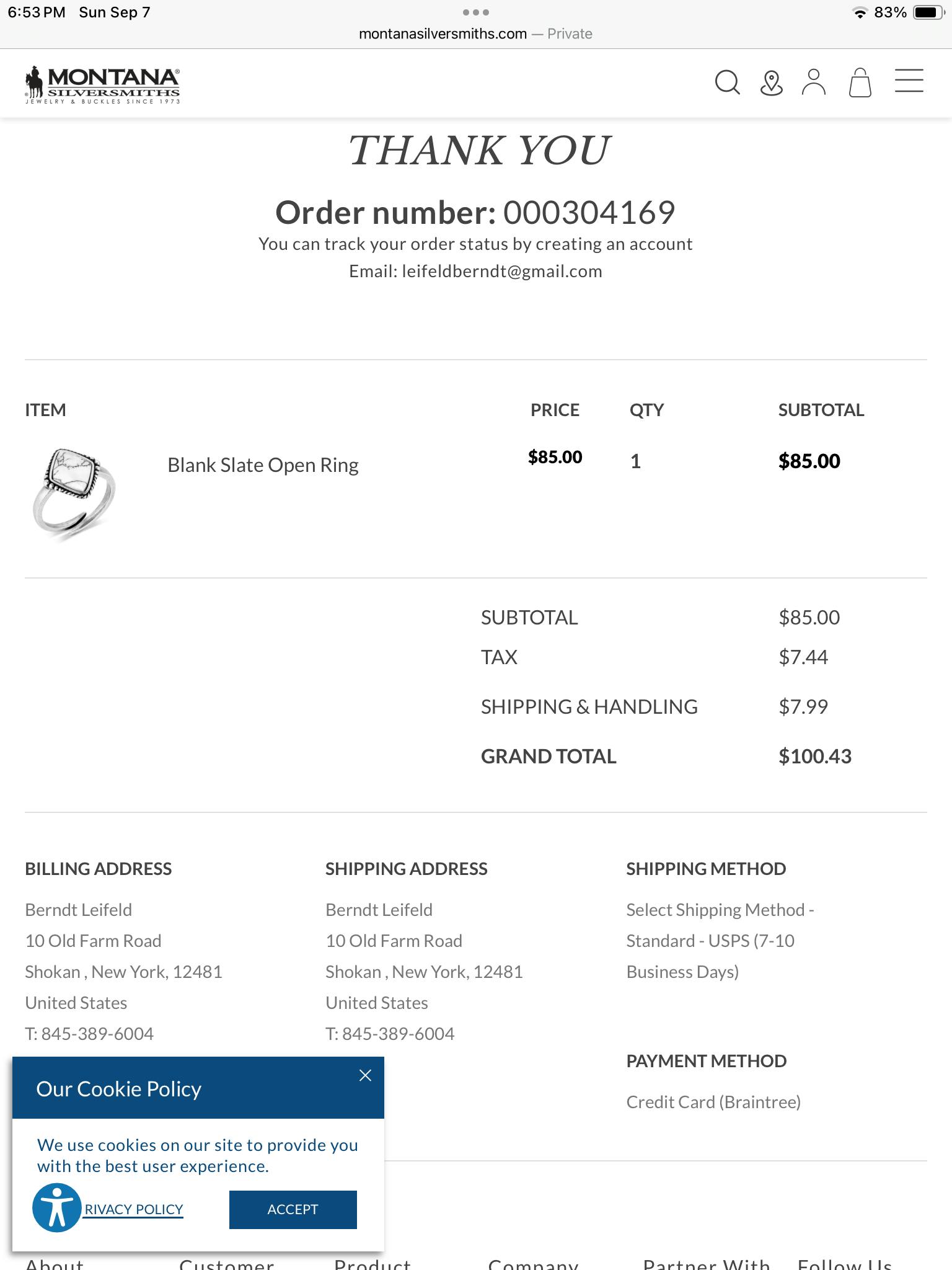The height and width of the screenshot is (1270, 952).
Task: Tap the Wi-Fi status icon
Action: tap(860, 13)
